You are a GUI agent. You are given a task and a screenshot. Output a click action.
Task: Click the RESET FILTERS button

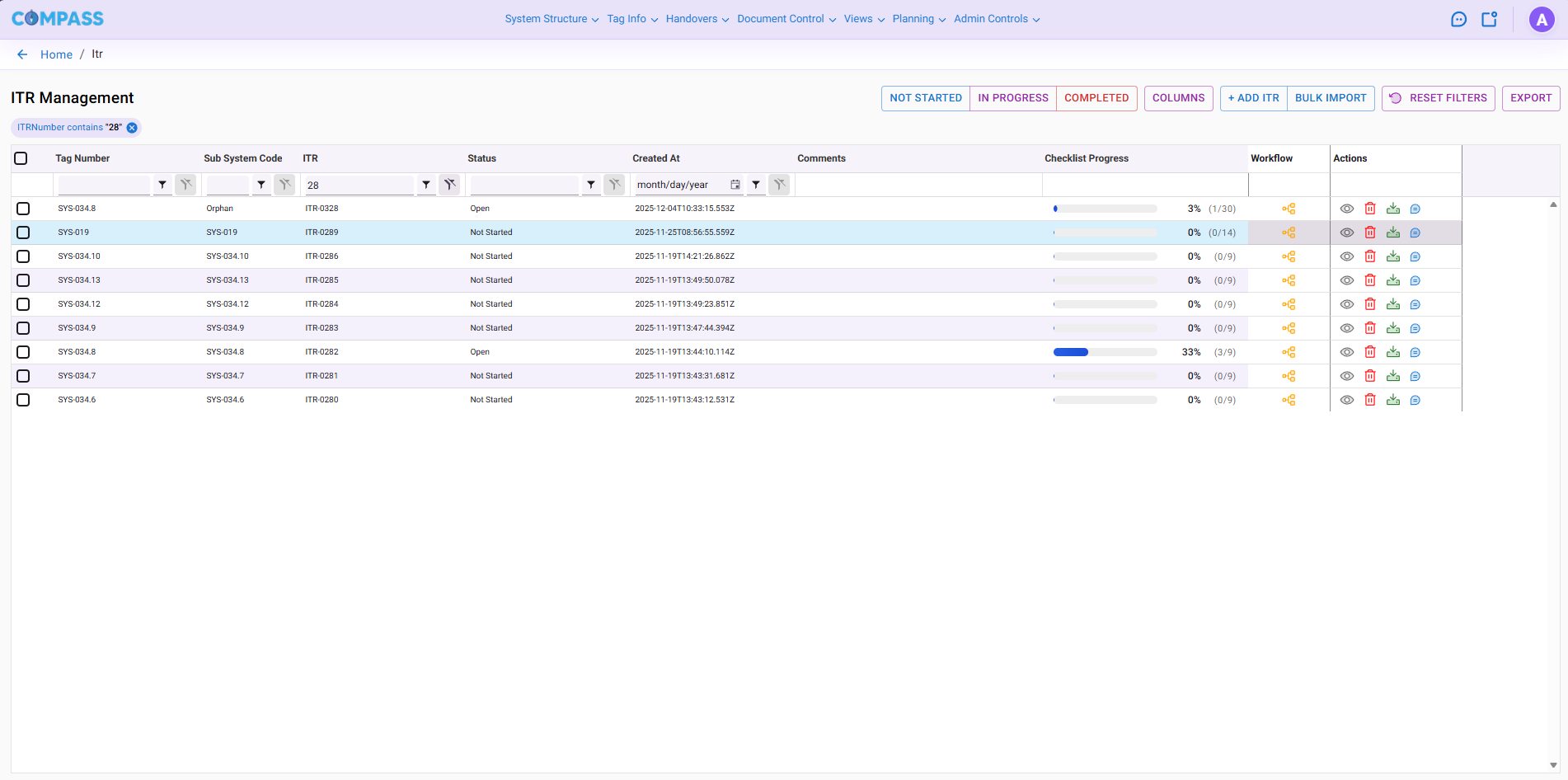(1438, 97)
